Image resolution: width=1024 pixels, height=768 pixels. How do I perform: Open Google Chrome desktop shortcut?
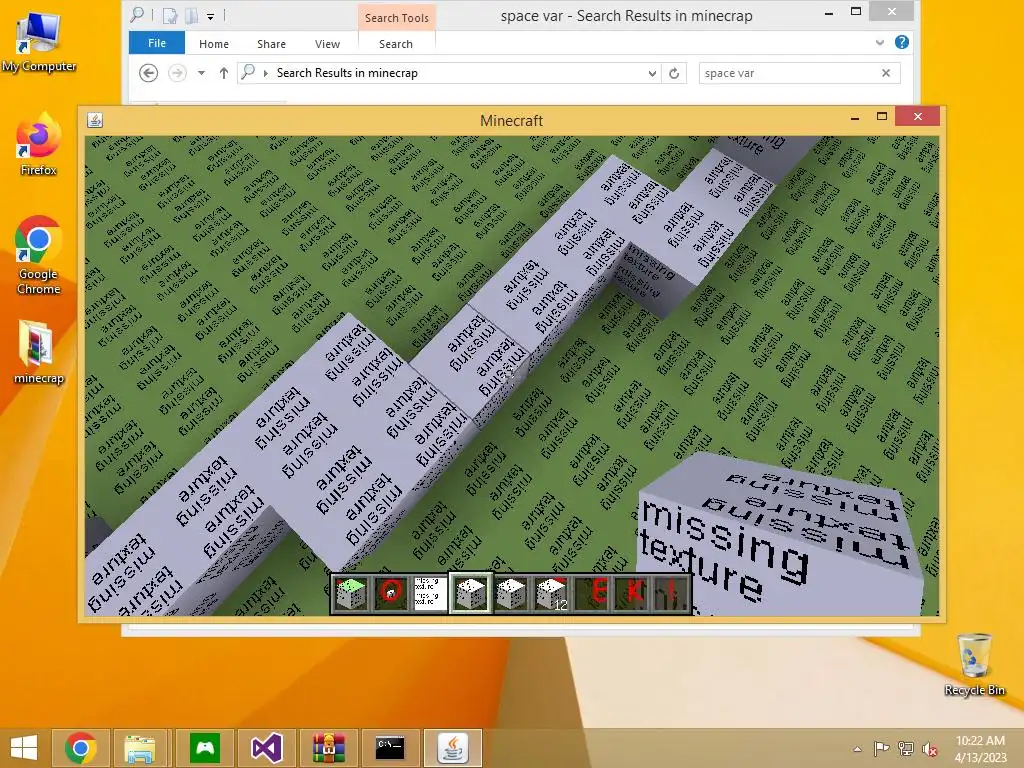pyautogui.click(x=39, y=255)
